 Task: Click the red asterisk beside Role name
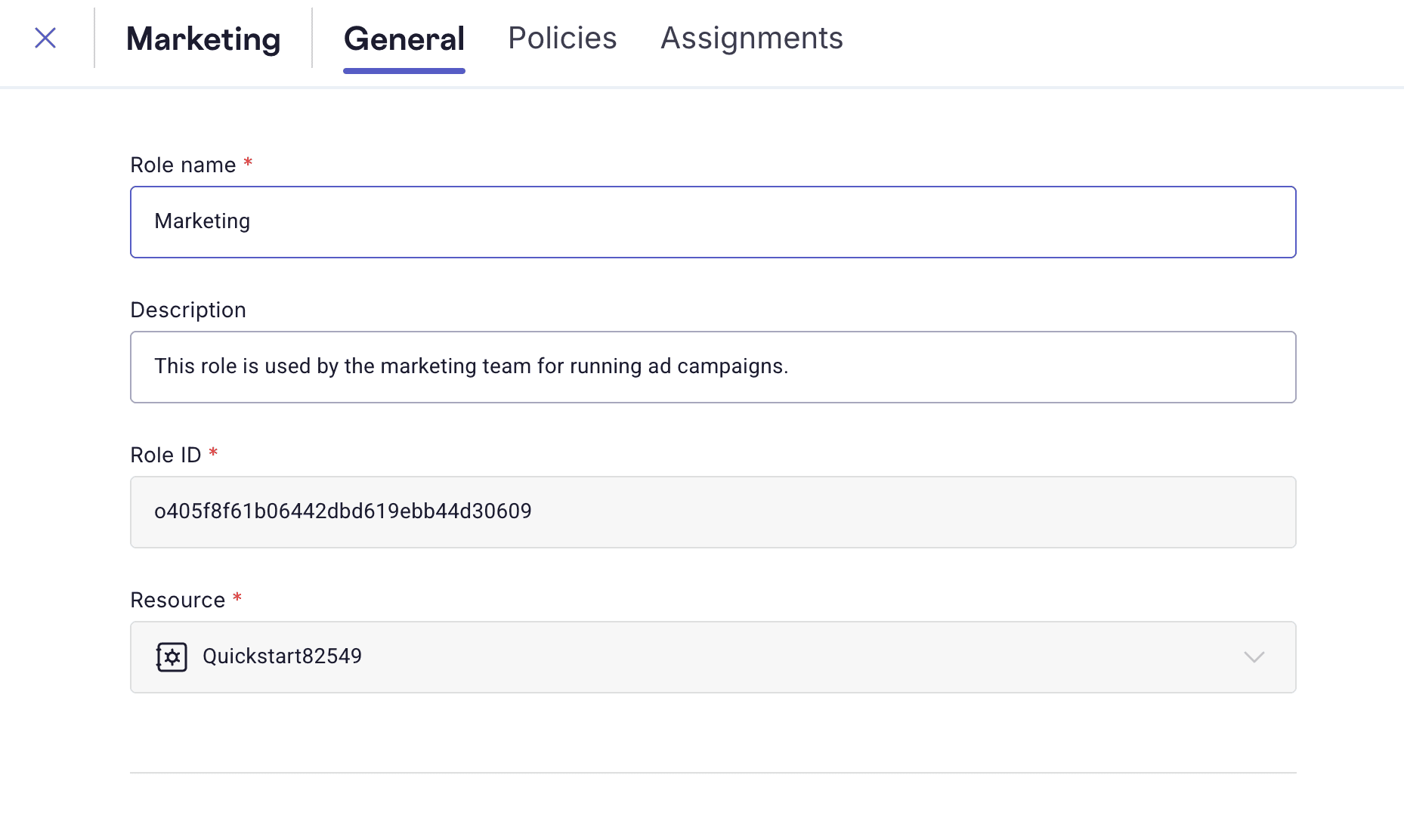point(248,163)
